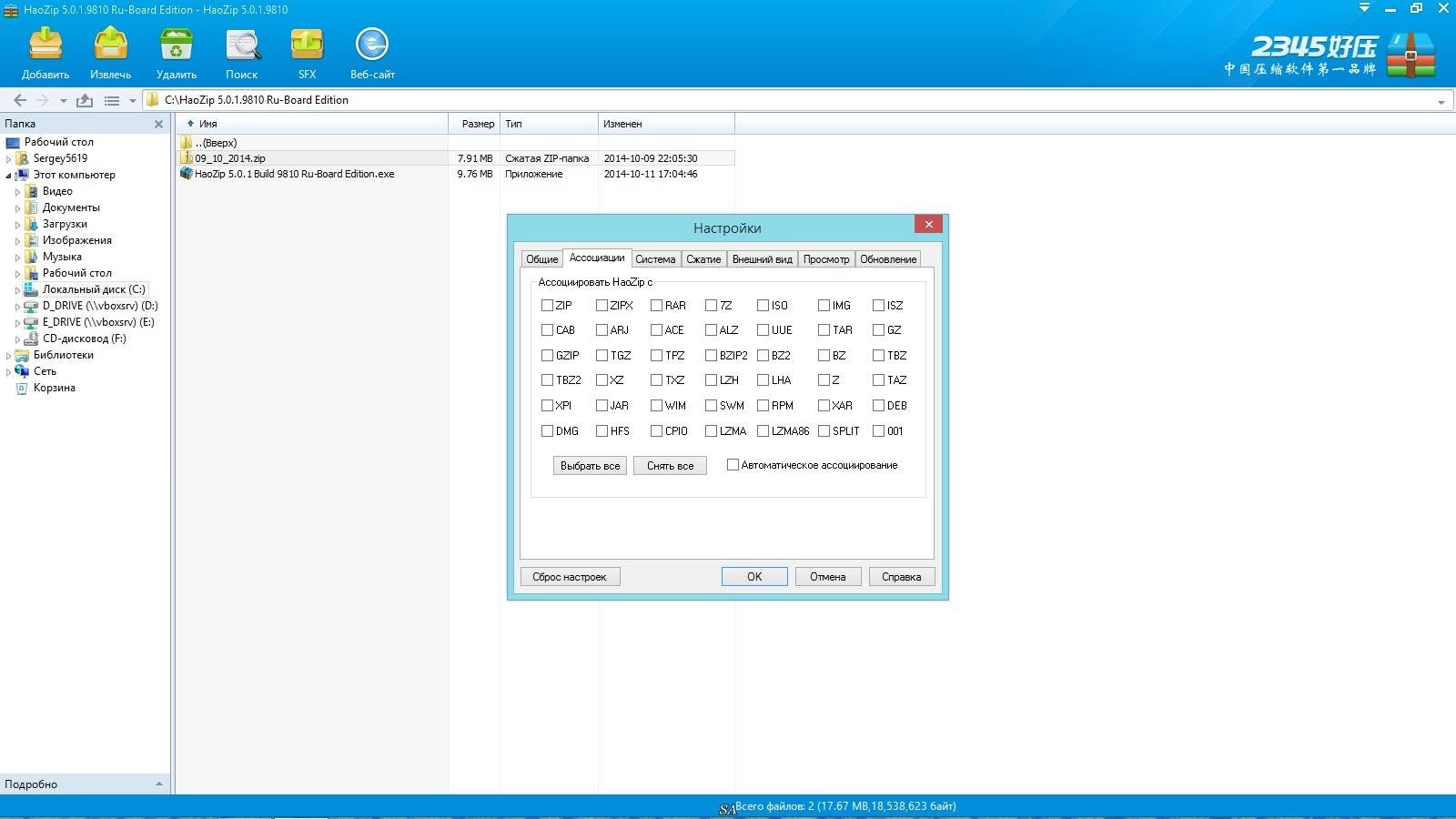This screenshot has width=1456, height=819.
Task: Click the Сброс настроек button
Action: point(570,577)
